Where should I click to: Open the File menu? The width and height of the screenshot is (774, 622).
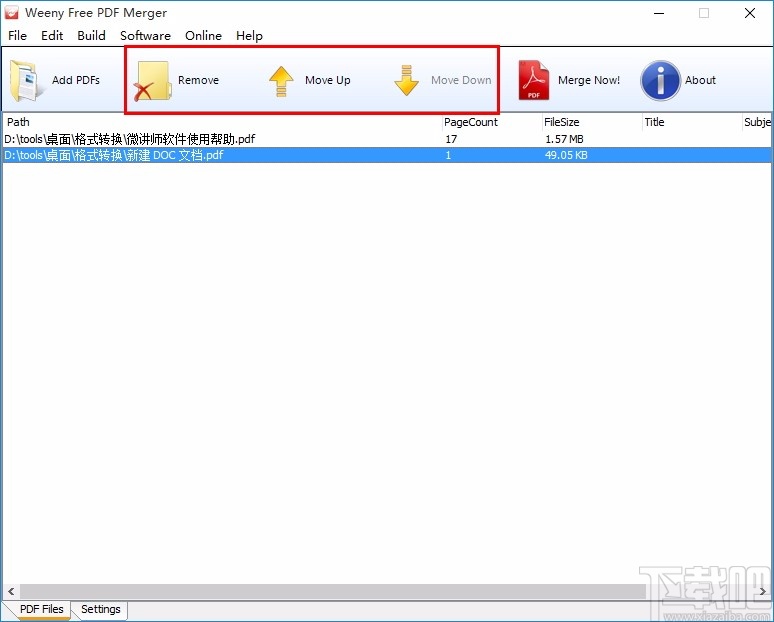[17, 36]
